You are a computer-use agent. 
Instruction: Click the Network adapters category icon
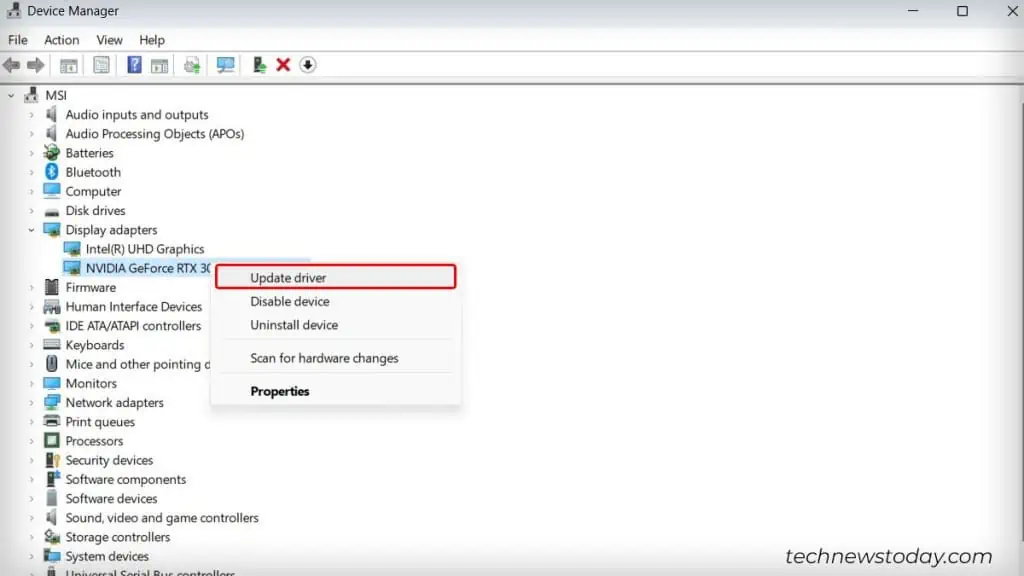tap(52, 402)
